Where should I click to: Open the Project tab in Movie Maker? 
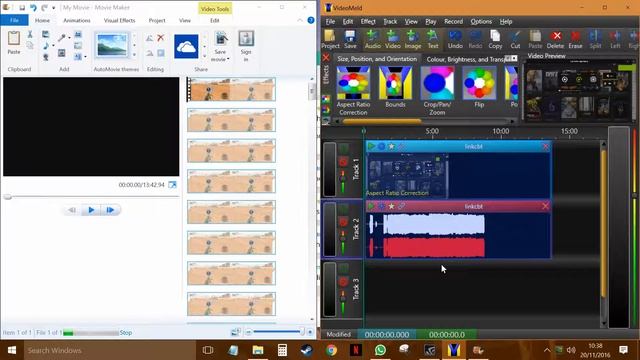coord(157,20)
